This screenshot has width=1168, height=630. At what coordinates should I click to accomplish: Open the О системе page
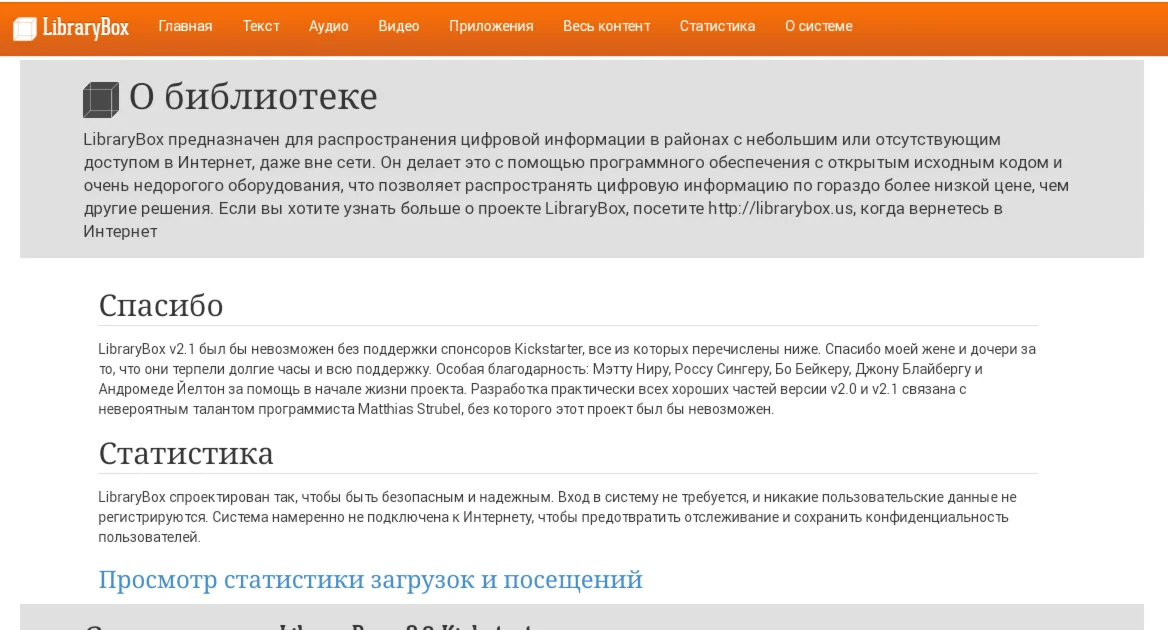click(x=819, y=26)
